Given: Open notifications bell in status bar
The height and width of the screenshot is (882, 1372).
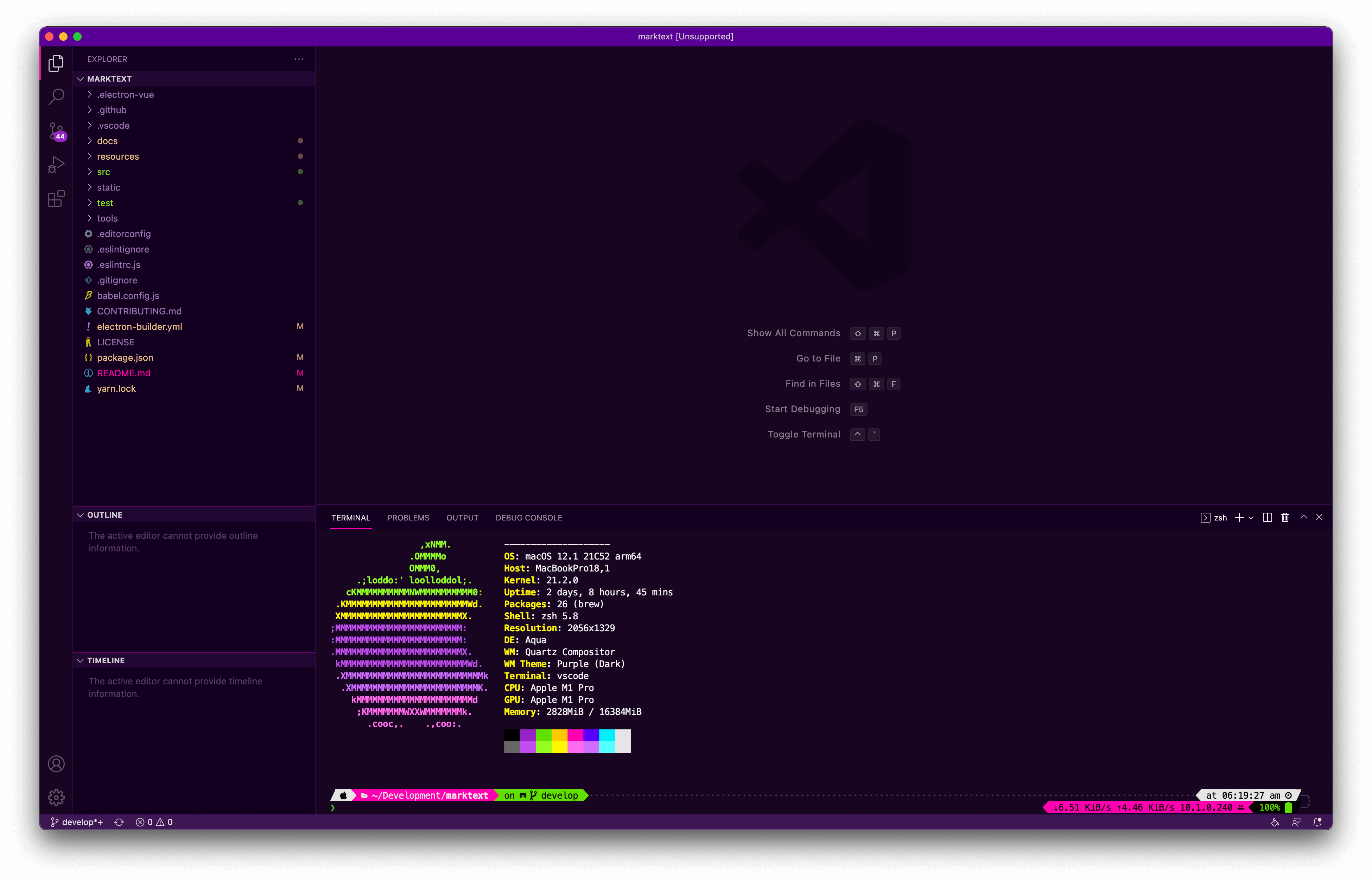Looking at the screenshot, I should [1317, 822].
